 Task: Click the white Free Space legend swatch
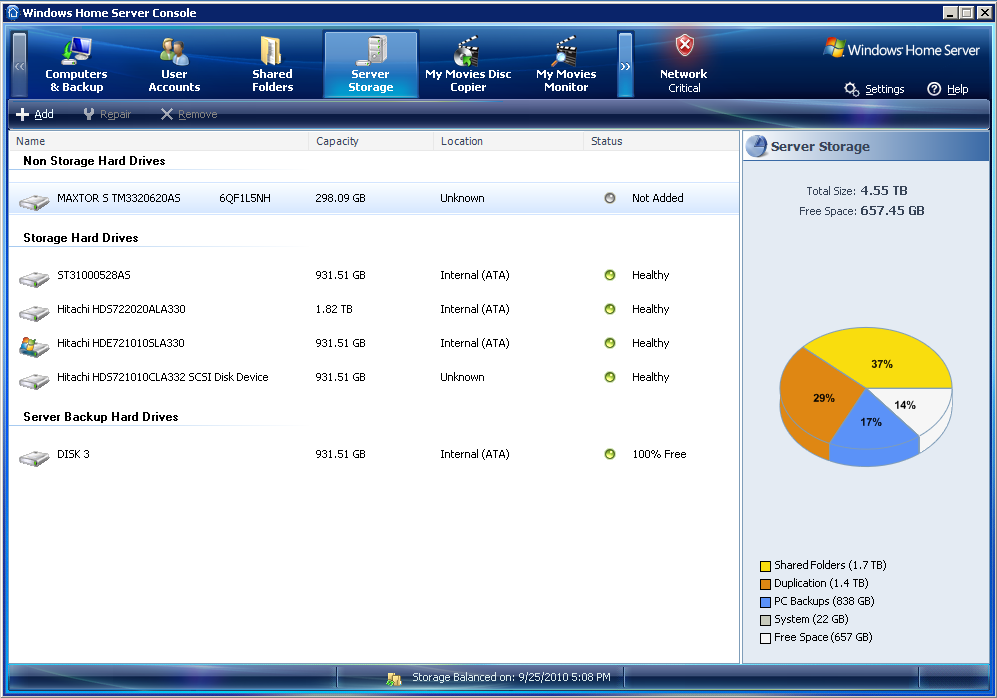(x=766, y=638)
